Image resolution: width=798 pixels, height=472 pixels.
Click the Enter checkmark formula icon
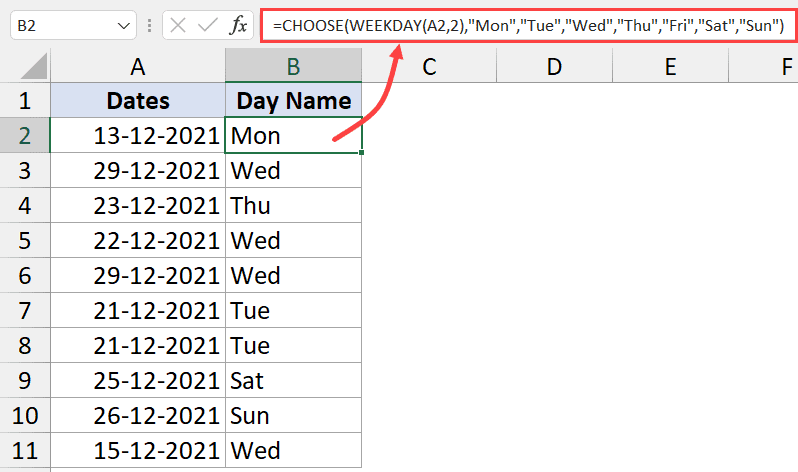click(207, 24)
